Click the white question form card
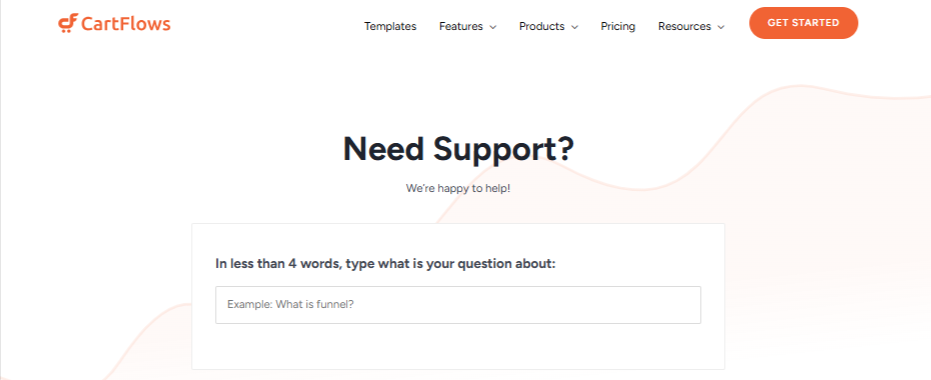931x380 pixels. point(458,296)
